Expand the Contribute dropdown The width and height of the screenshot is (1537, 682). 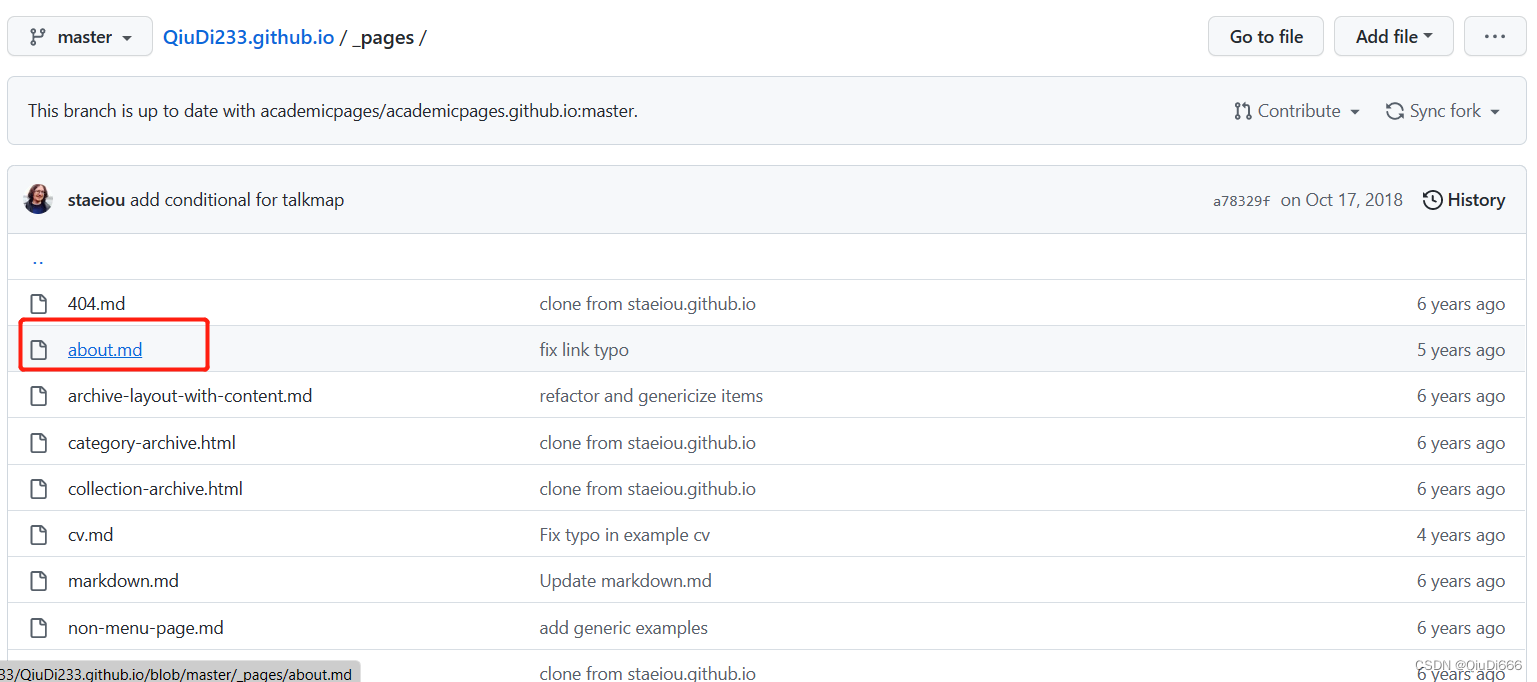click(x=1297, y=111)
